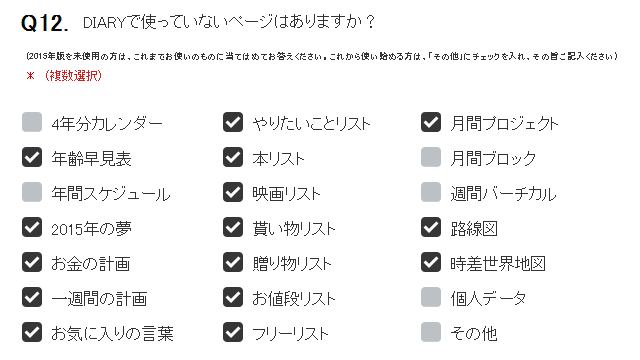Check the 月間ブロック checkbox
This screenshot has width=640, height=360.
point(431,157)
